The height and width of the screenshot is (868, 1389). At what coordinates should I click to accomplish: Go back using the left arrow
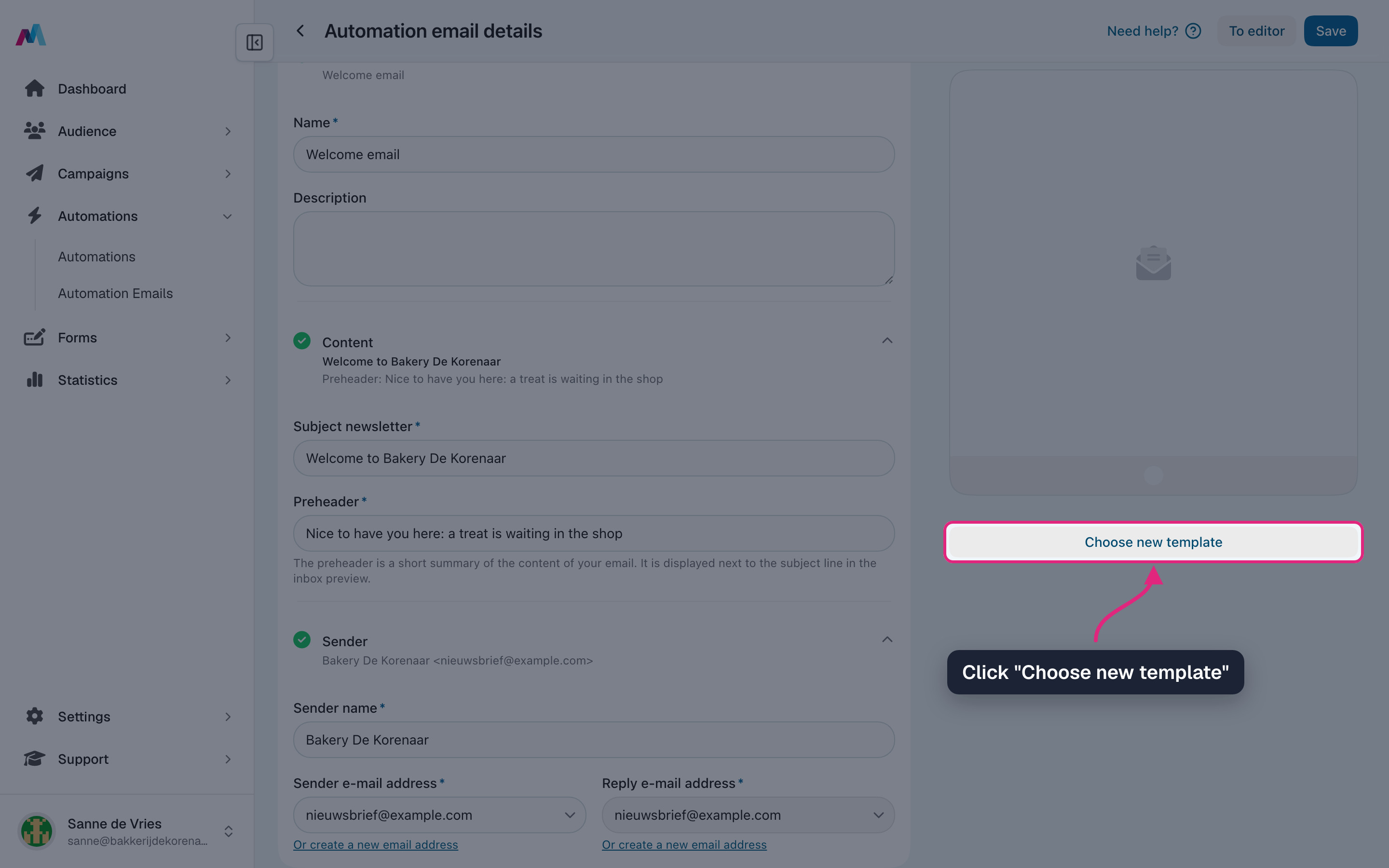point(300,31)
